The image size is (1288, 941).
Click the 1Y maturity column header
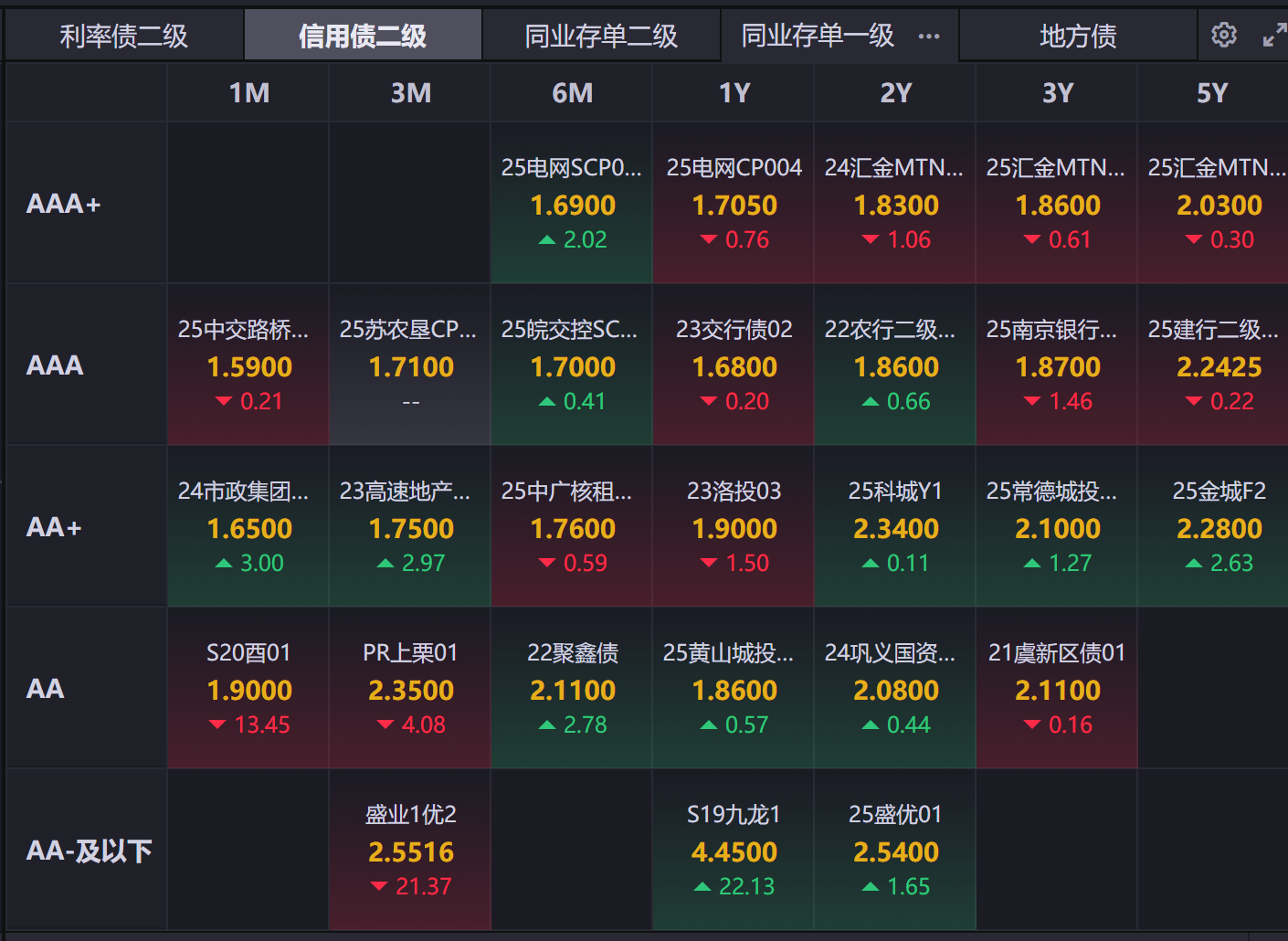[734, 92]
